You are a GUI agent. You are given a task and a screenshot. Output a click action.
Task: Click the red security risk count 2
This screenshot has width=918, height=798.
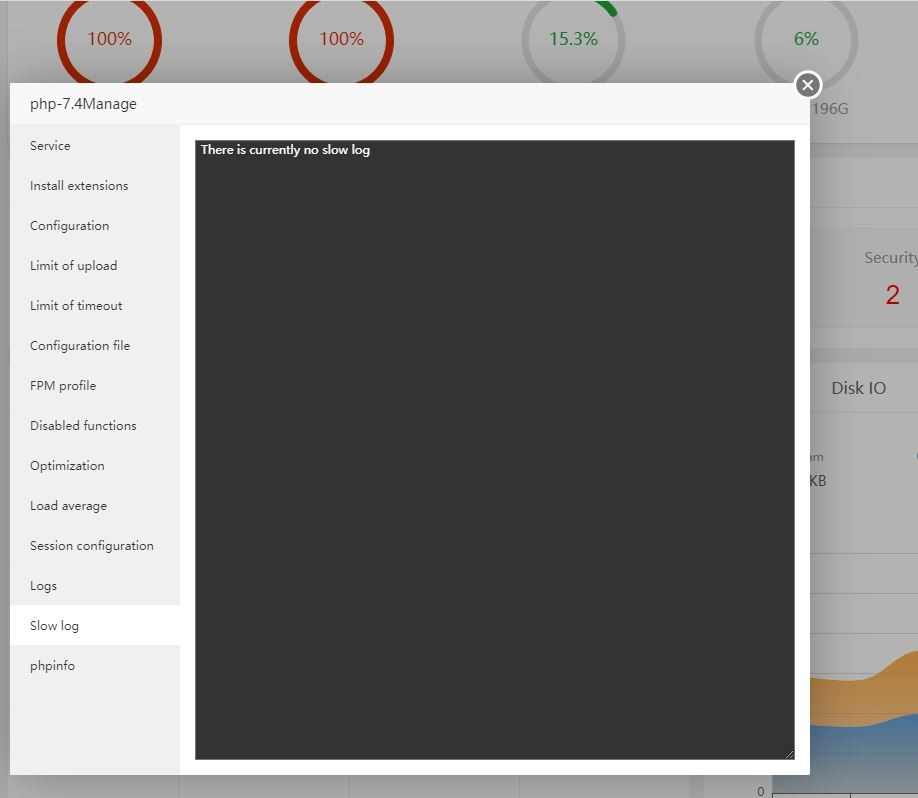coord(892,295)
